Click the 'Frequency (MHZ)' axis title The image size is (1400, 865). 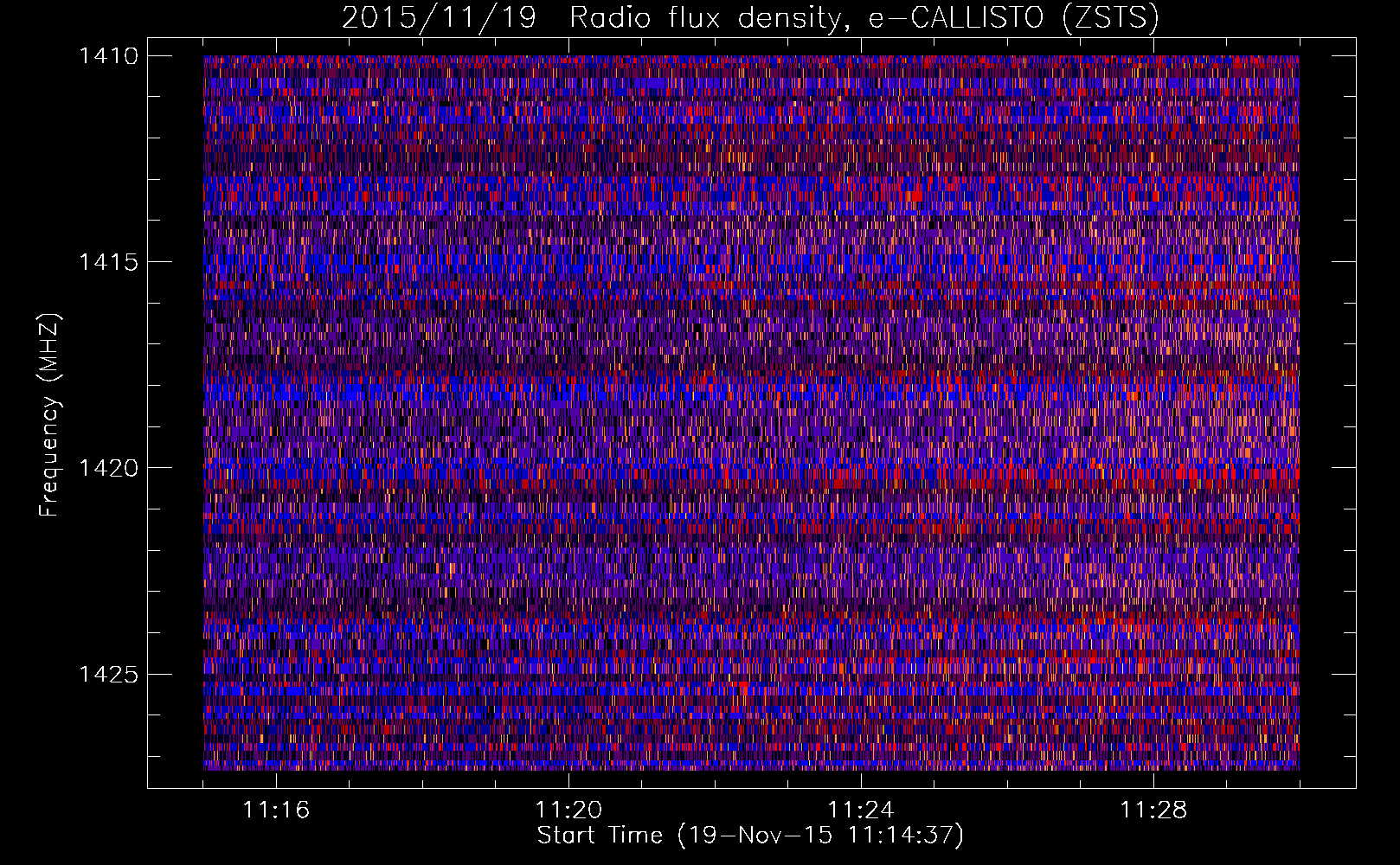click(x=50, y=415)
